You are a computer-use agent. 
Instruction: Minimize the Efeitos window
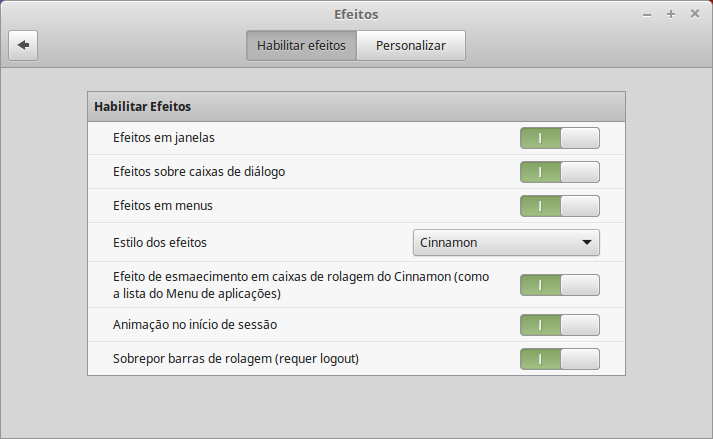647,14
